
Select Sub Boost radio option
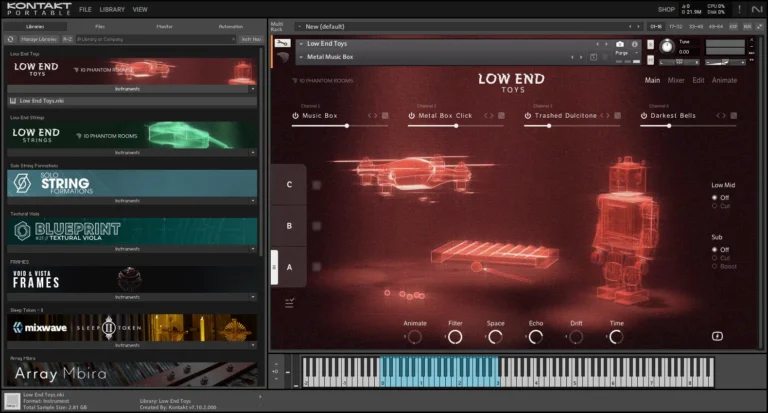coord(715,266)
